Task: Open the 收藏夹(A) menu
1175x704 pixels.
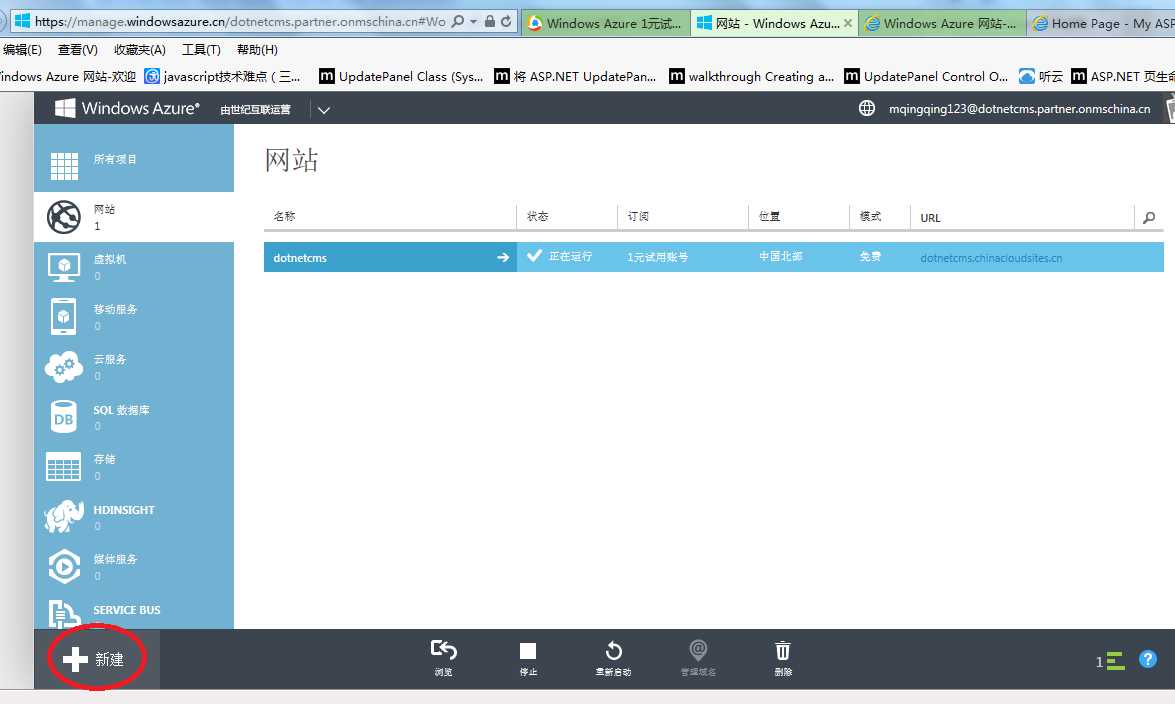Action: 139,49
